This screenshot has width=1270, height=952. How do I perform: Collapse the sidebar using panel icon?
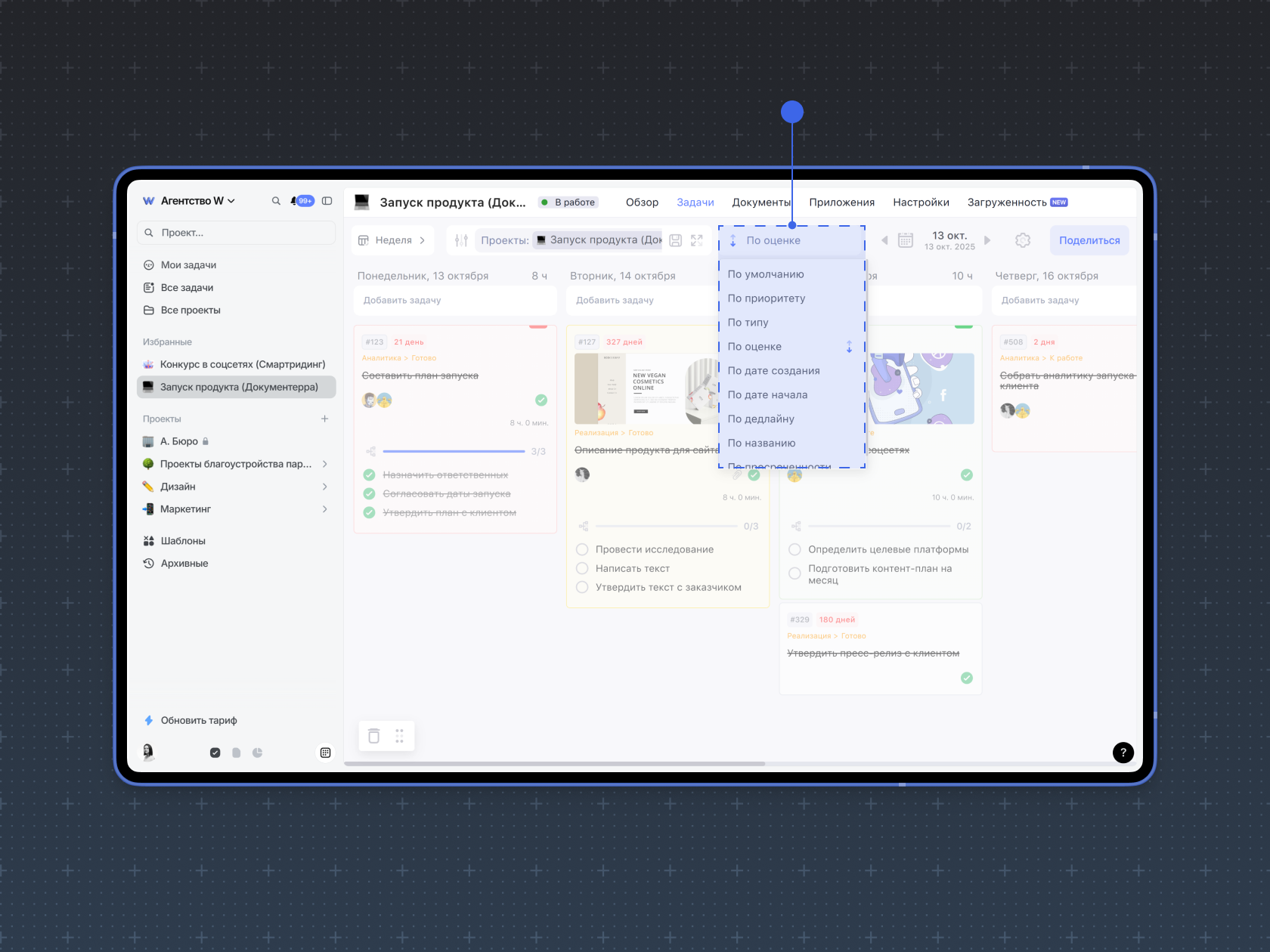coord(327,201)
